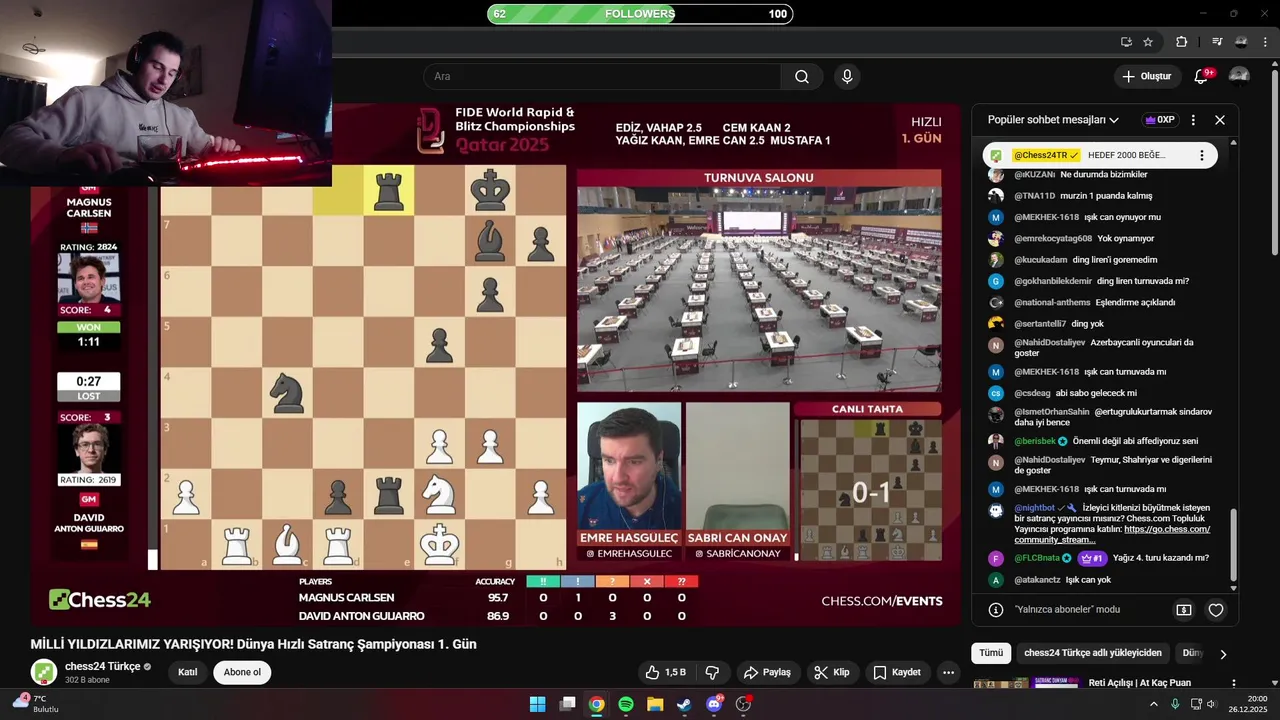Screen dimensions: 1280x720
Task: Select the Tümü filter chip
Action: coord(991,653)
